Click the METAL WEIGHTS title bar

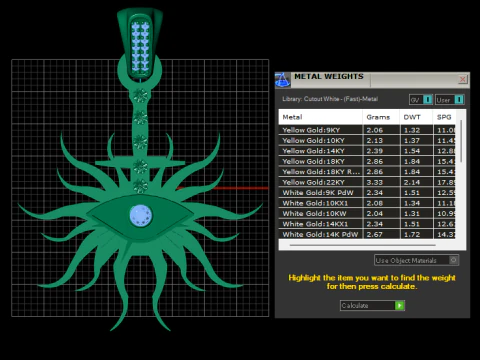click(373, 80)
